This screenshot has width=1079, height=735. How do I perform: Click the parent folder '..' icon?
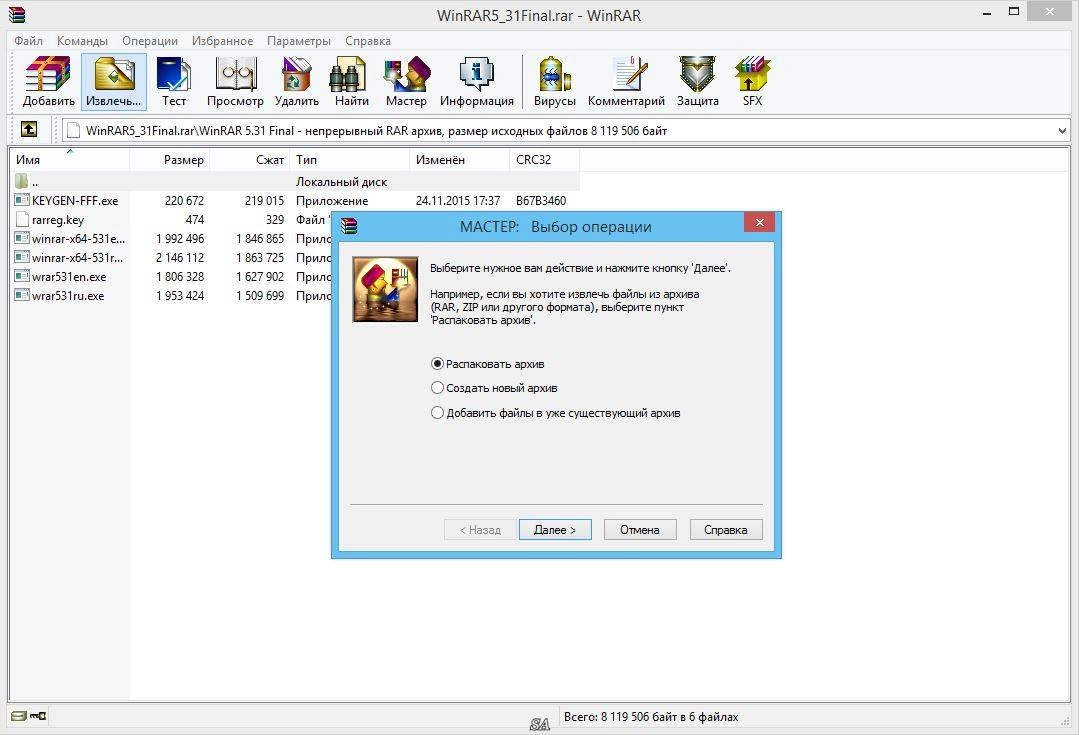pos(21,182)
